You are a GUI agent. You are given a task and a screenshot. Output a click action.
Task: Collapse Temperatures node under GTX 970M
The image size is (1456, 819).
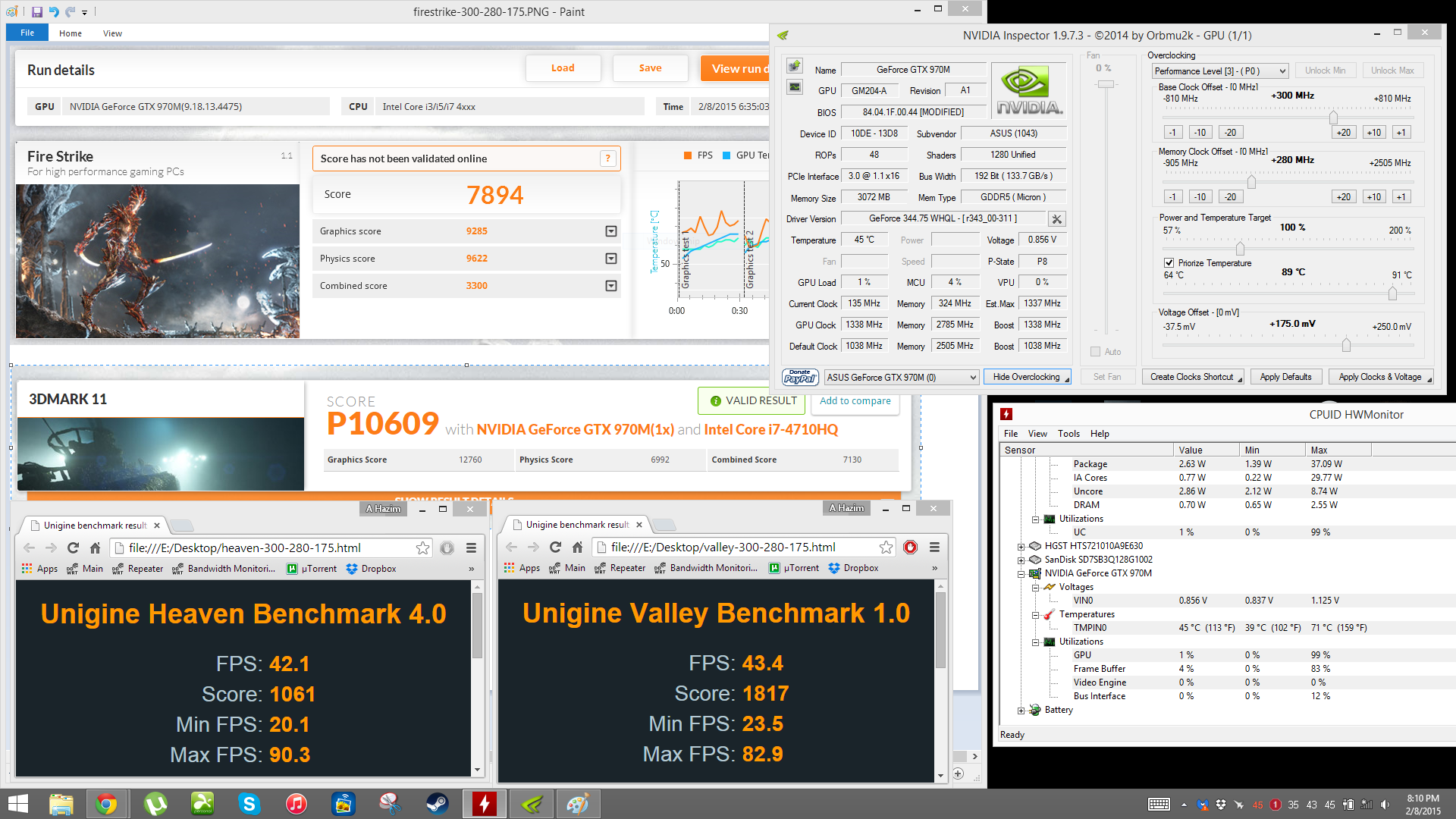tap(1035, 615)
